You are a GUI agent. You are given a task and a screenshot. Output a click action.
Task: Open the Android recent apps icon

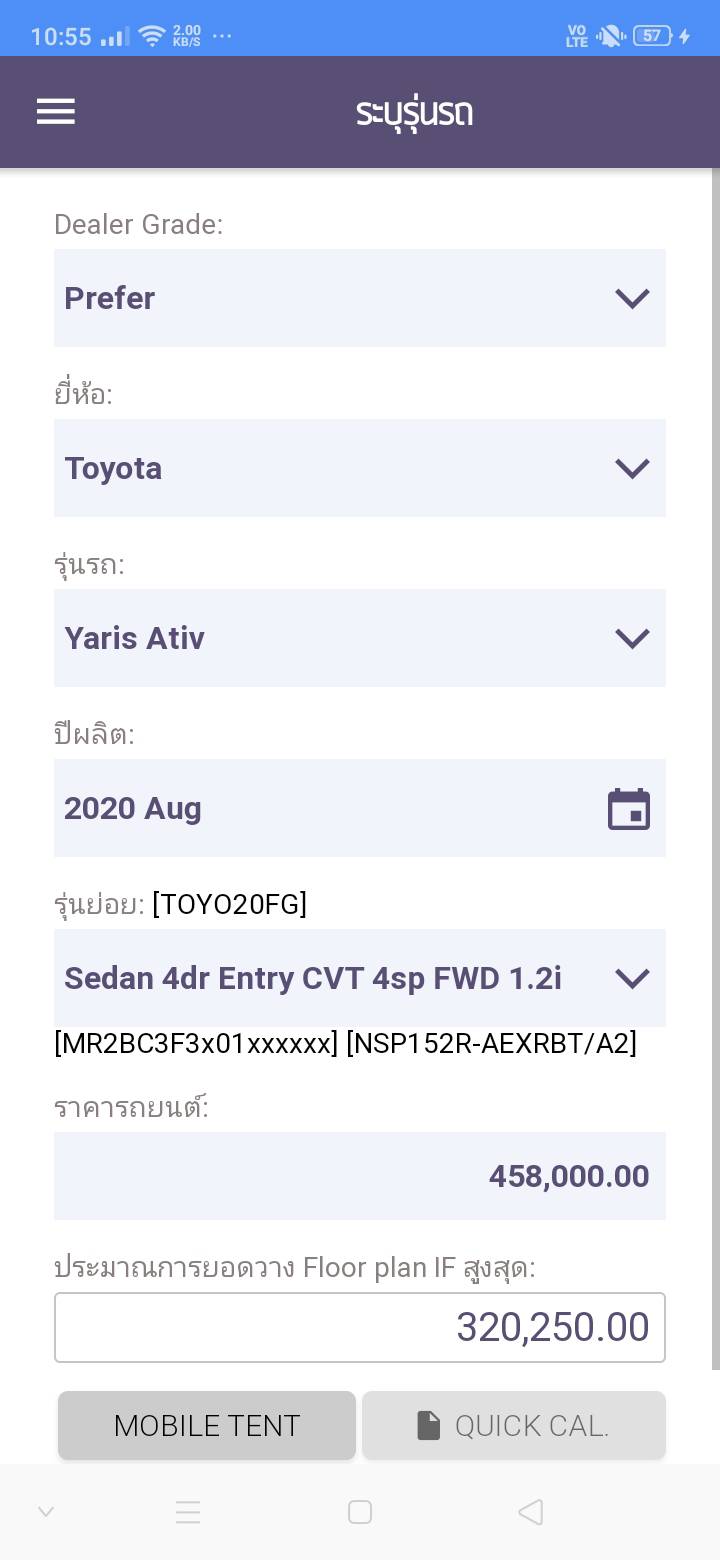tap(188, 1512)
